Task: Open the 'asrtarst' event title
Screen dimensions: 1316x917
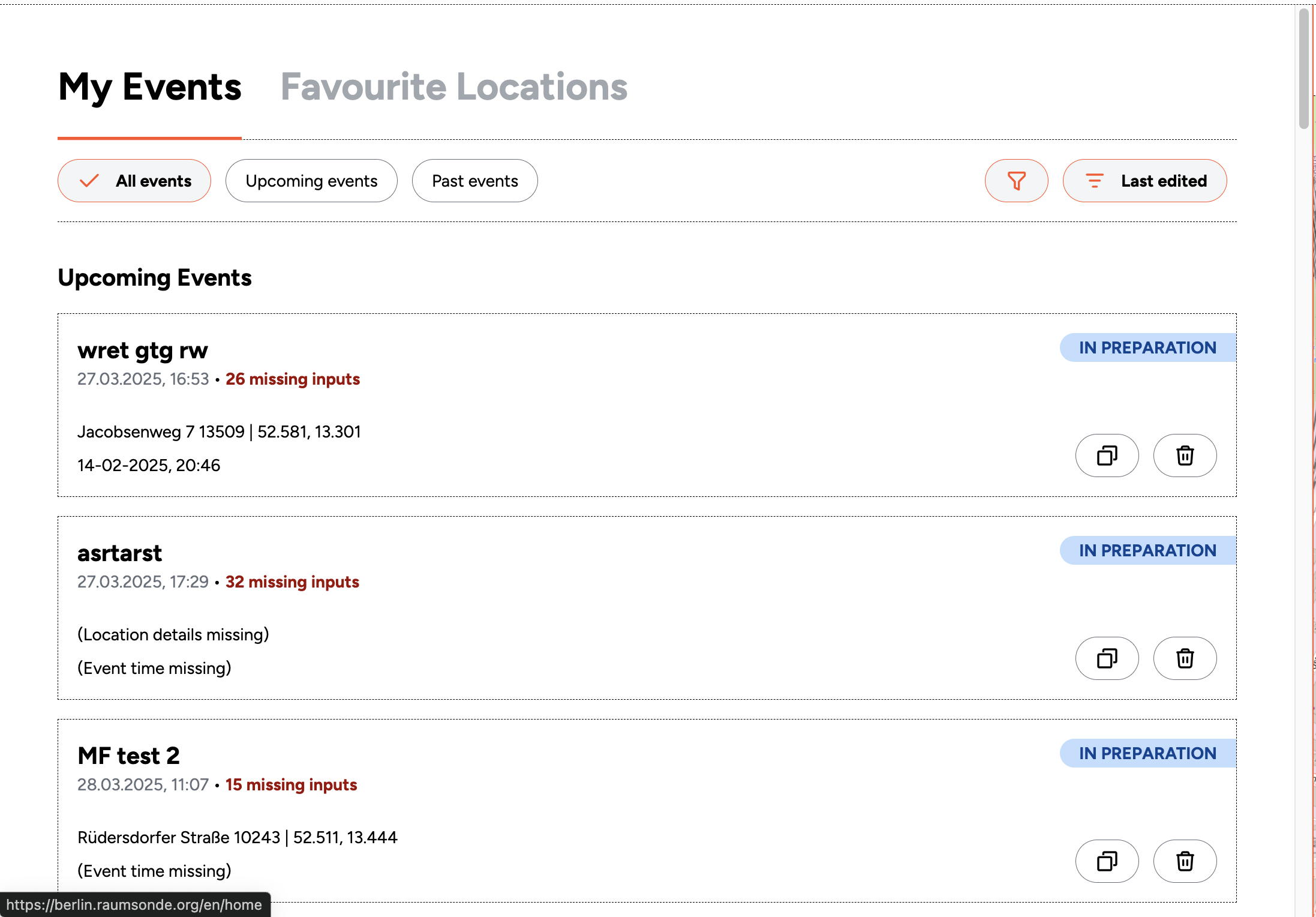Action: click(119, 553)
